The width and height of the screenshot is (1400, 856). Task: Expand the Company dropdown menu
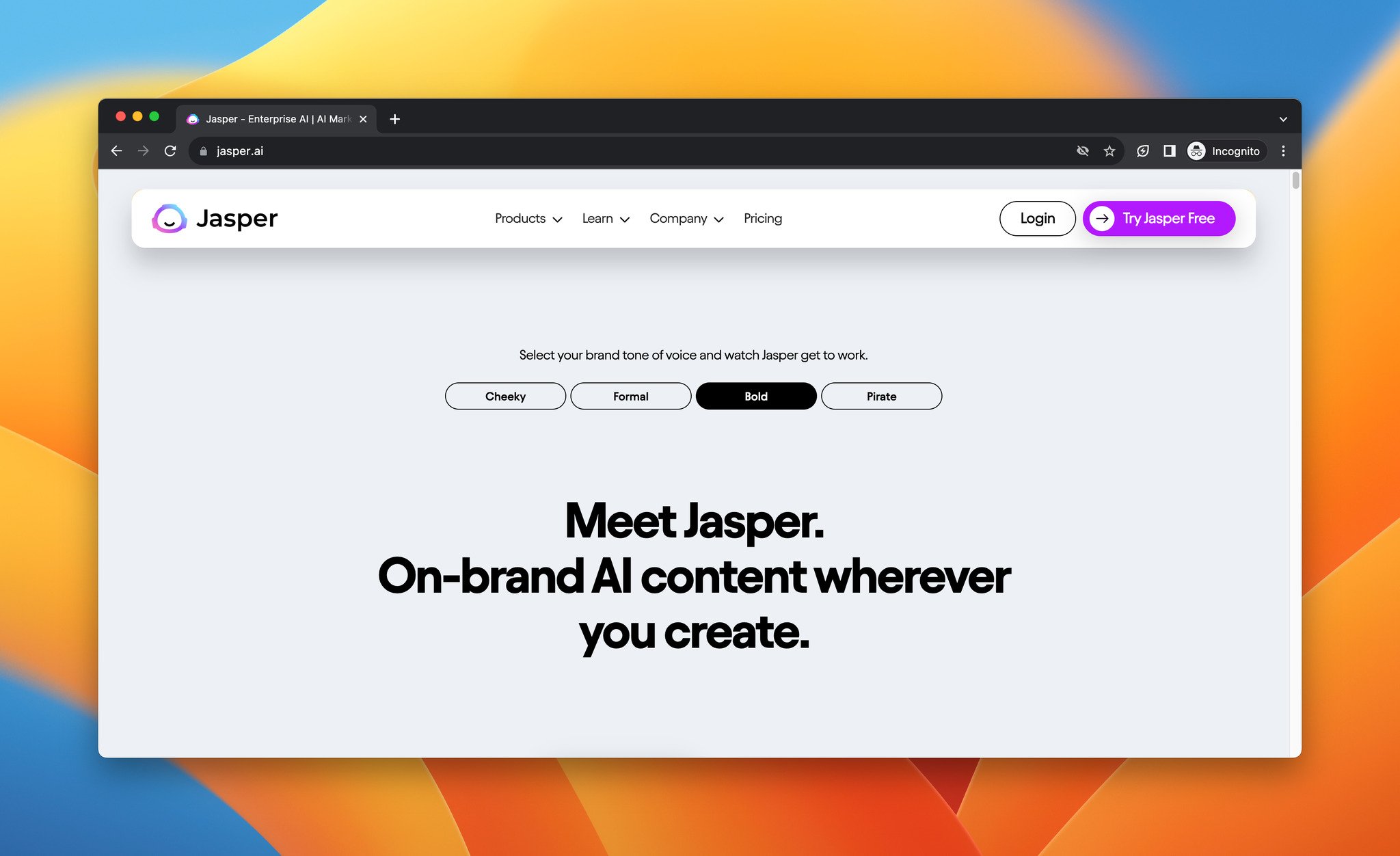(x=686, y=218)
